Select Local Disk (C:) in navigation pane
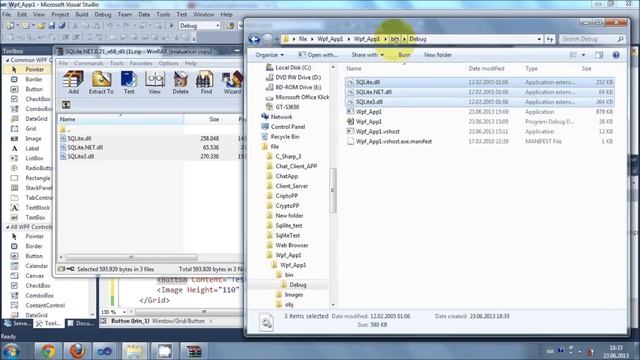This screenshot has width=640, height=360. coord(293,67)
